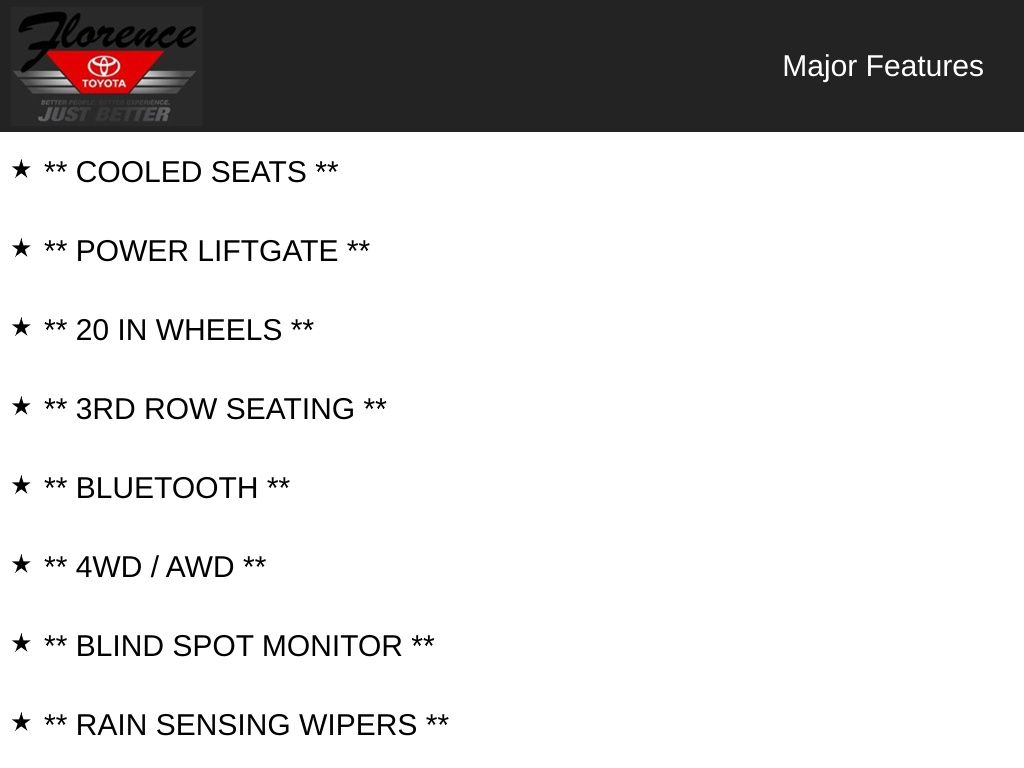Click the red Toyota emblem in the logo
The height and width of the screenshot is (768, 1024).
click(104, 72)
